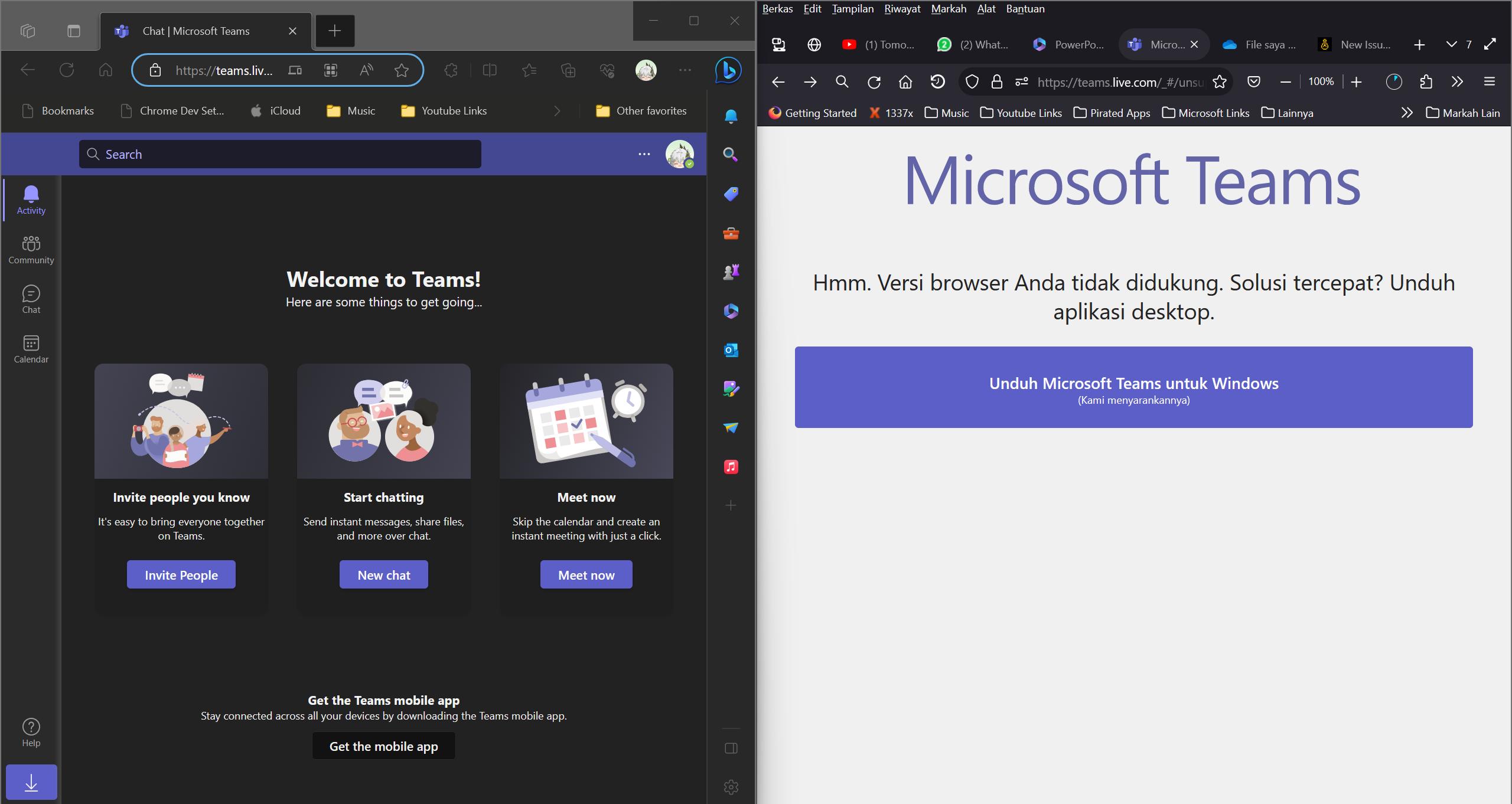Open Edge sidebar Microsoft 365 icon
Viewport: 1512px width, 804px height.
(731, 311)
